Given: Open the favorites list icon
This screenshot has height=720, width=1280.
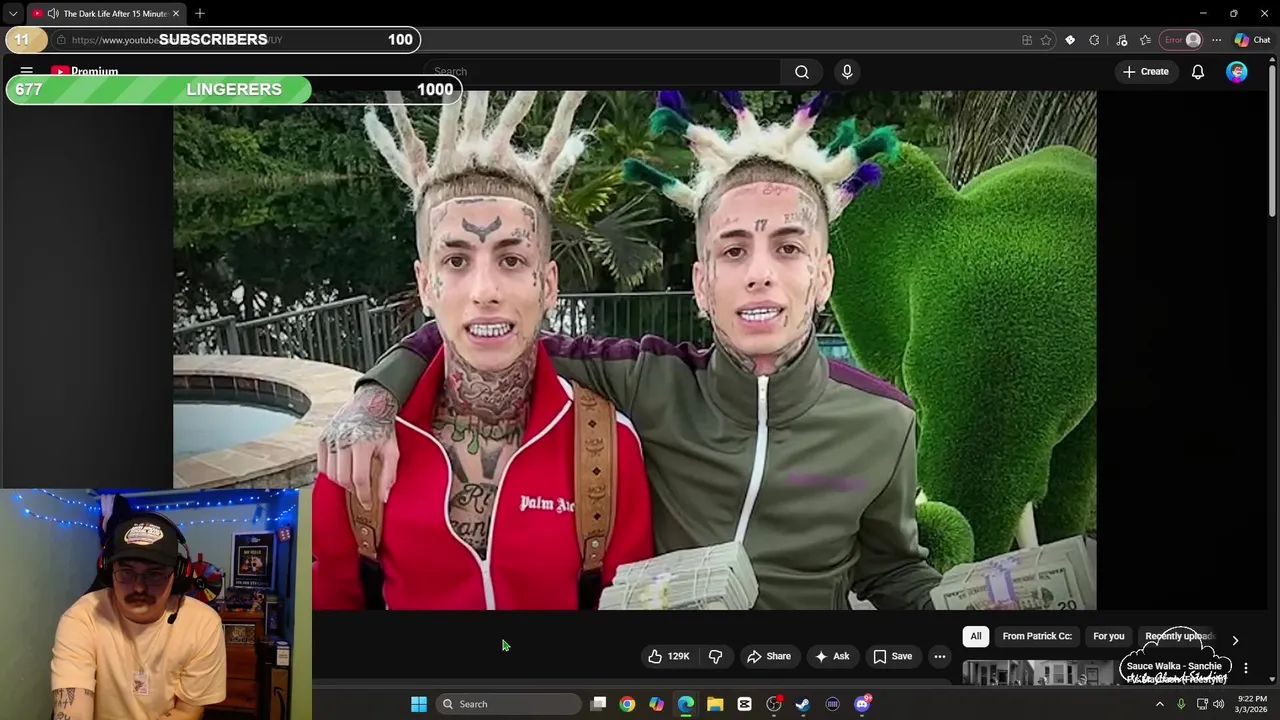Looking at the screenshot, I should pyautogui.click(x=1145, y=40).
